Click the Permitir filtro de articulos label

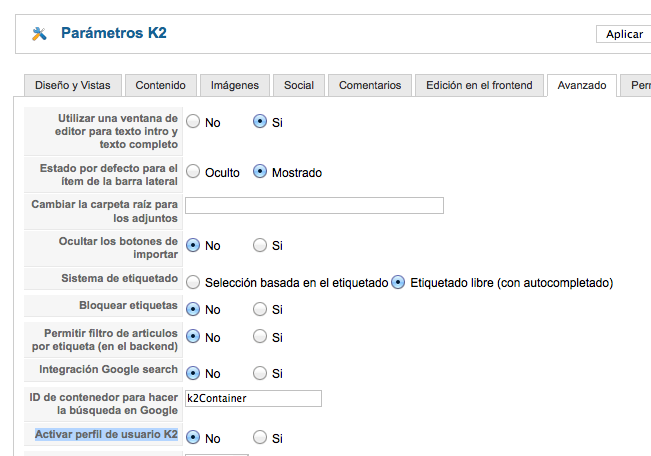click(105, 340)
